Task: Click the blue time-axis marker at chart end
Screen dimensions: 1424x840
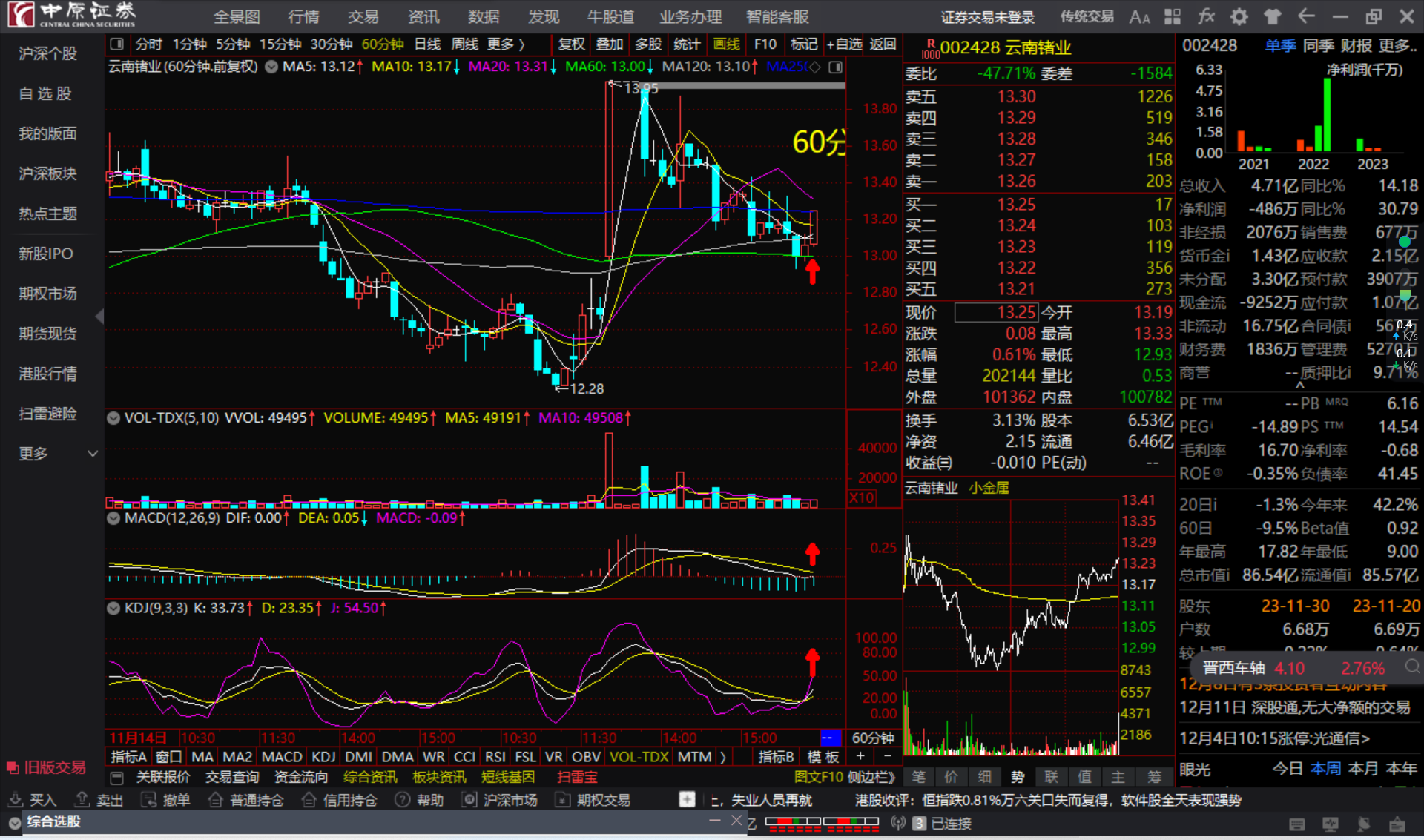Action: tap(831, 738)
